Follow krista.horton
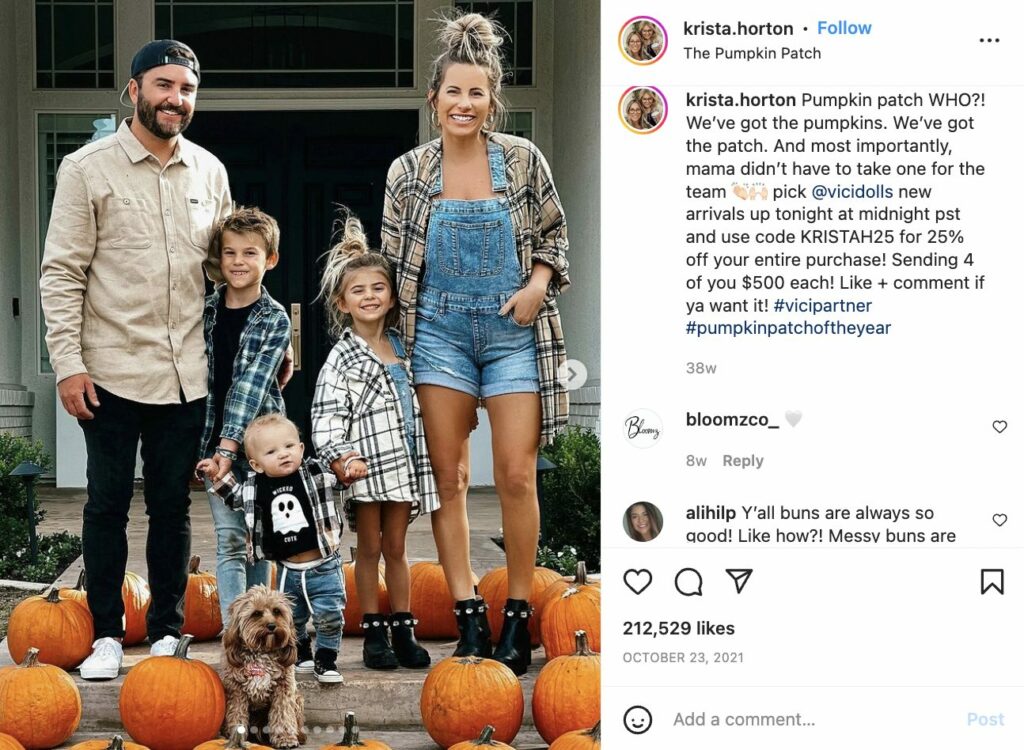 (844, 28)
